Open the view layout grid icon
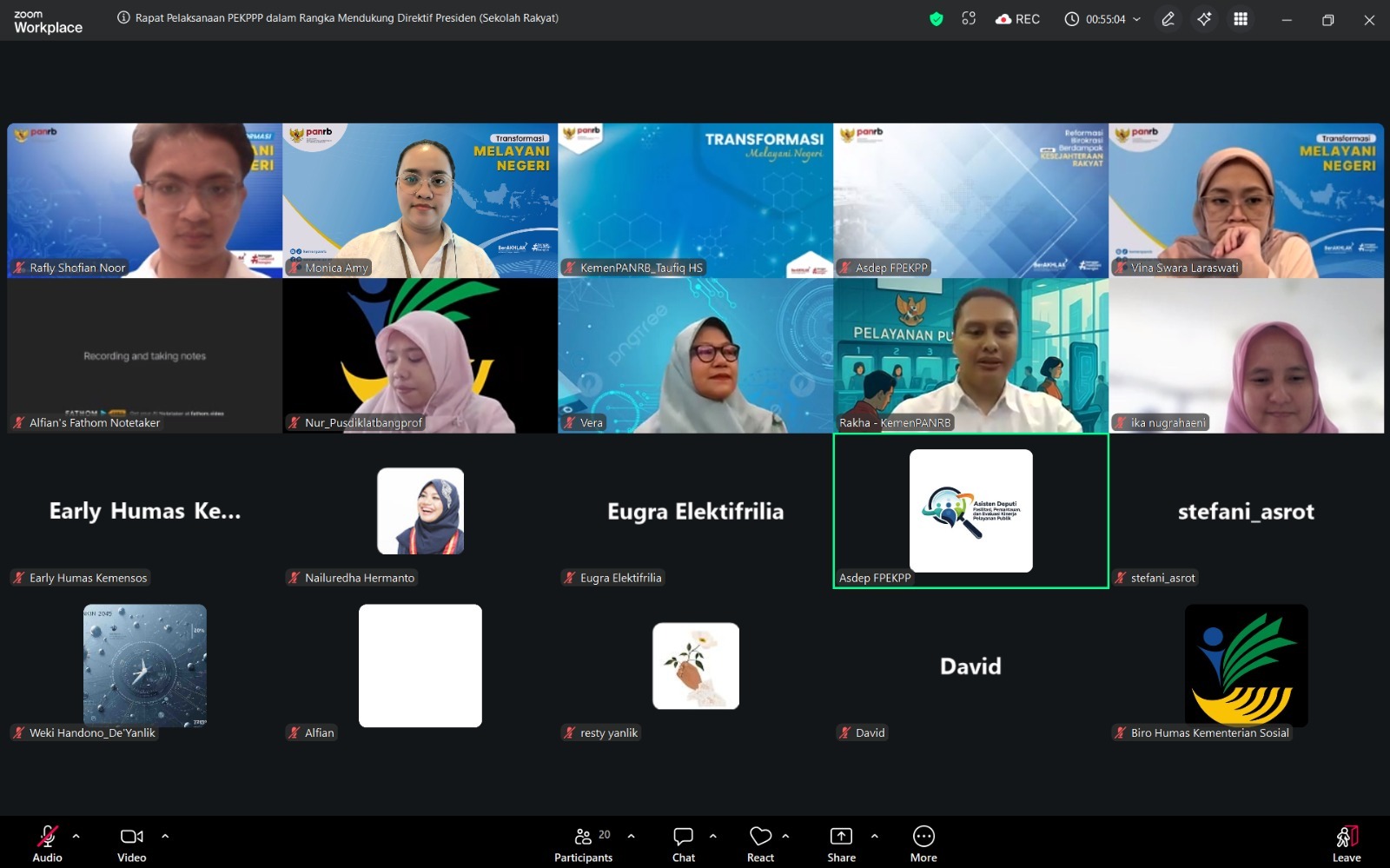This screenshot has height=868, width=1390. pos(1241,18)
